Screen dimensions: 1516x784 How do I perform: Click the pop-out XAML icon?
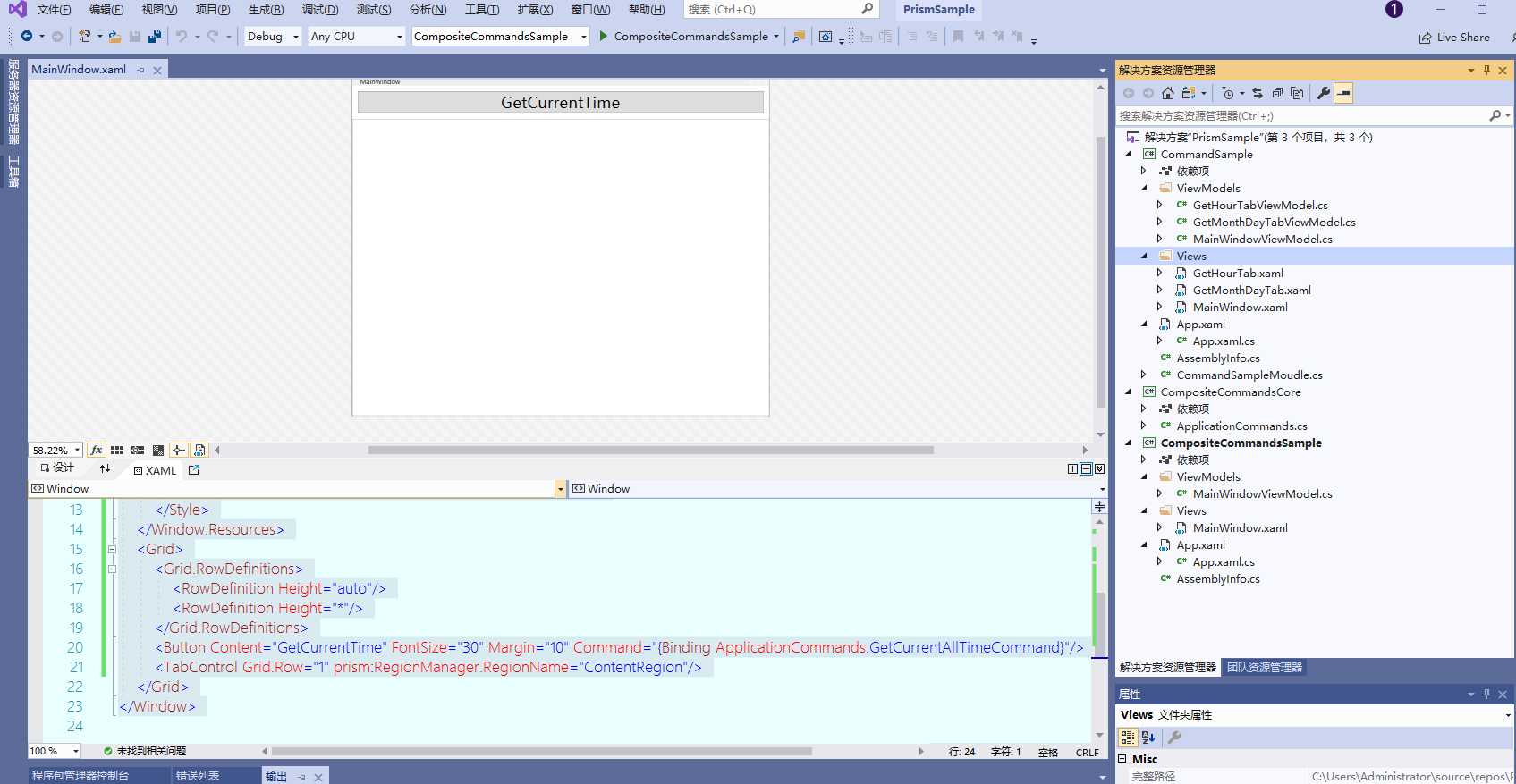[194, 469]
